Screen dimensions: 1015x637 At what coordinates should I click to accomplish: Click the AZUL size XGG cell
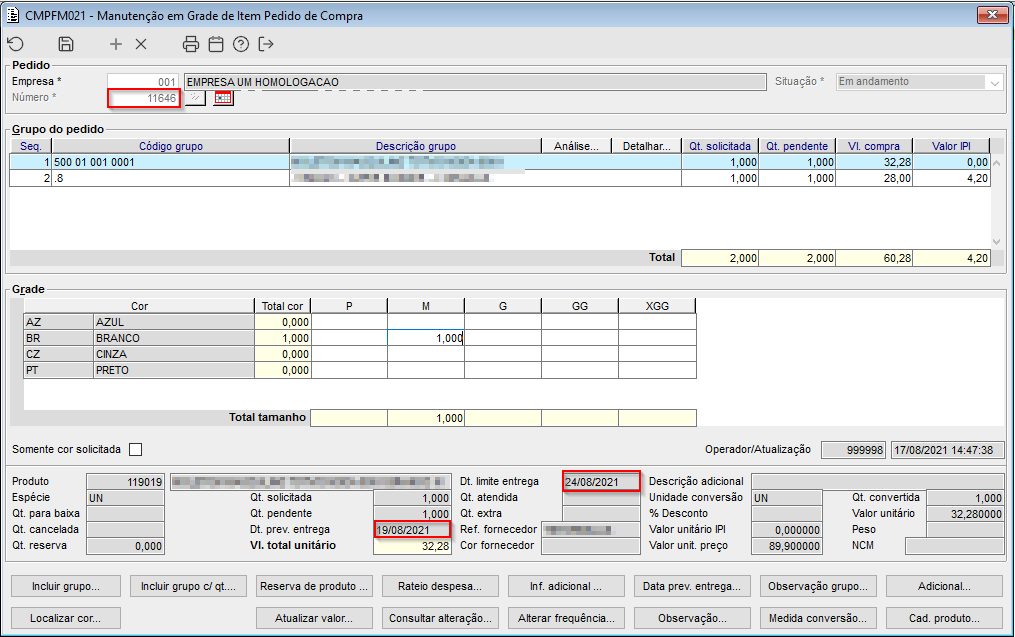click(x=658, y=322)
